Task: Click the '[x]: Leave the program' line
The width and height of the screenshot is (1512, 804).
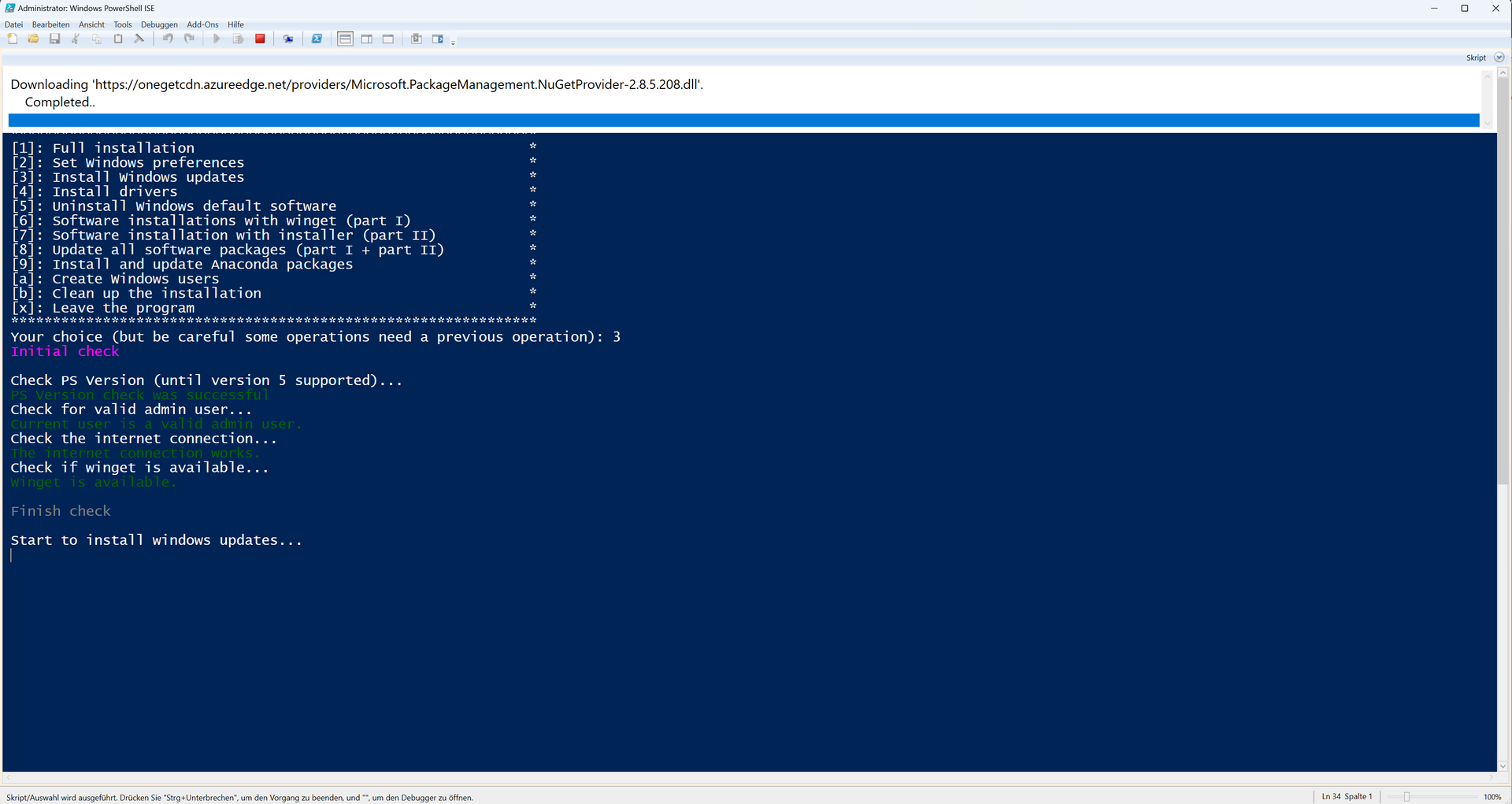Action: (103, 309)
